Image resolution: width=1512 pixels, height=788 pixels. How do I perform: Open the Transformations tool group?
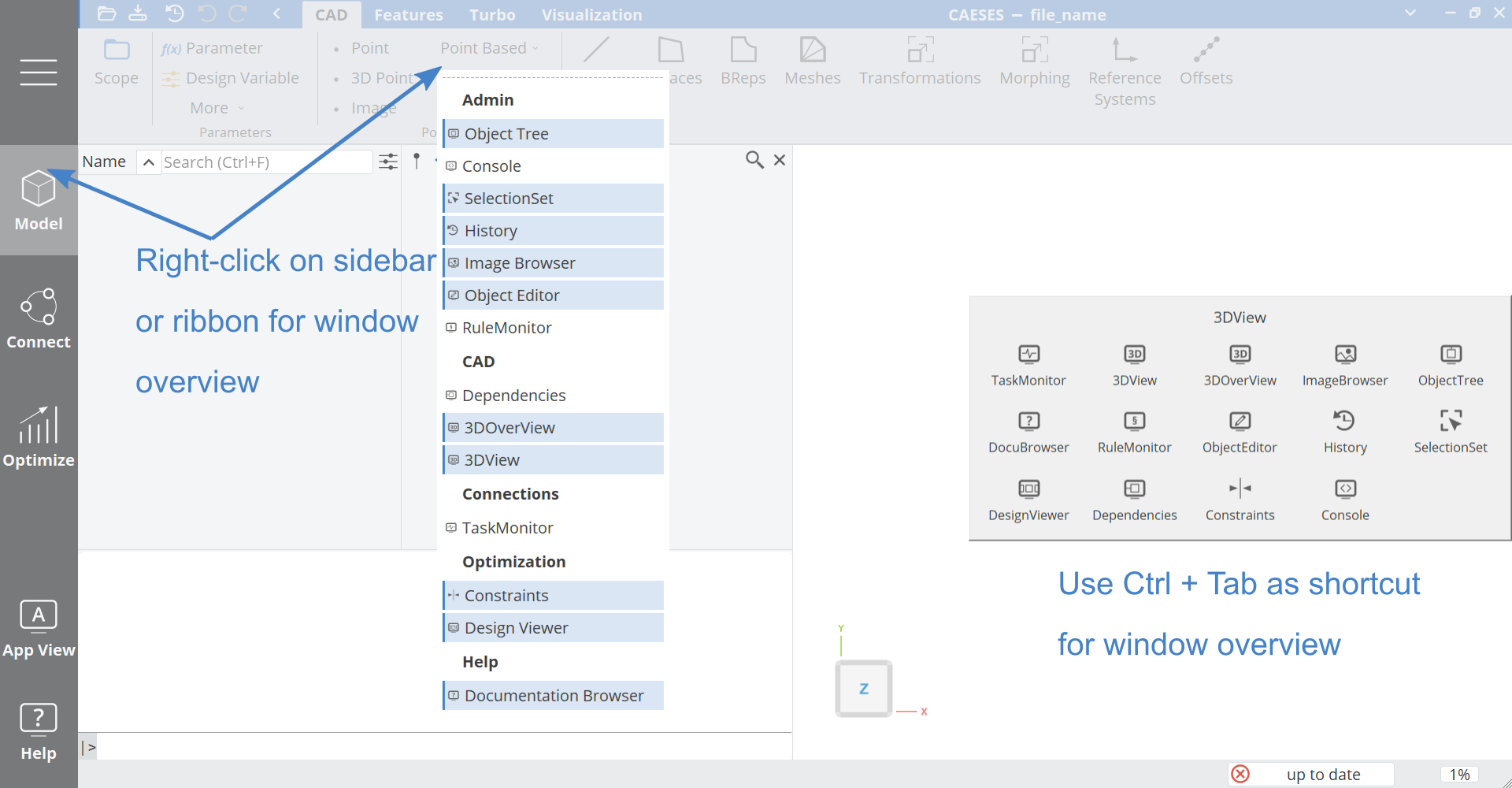920,61
